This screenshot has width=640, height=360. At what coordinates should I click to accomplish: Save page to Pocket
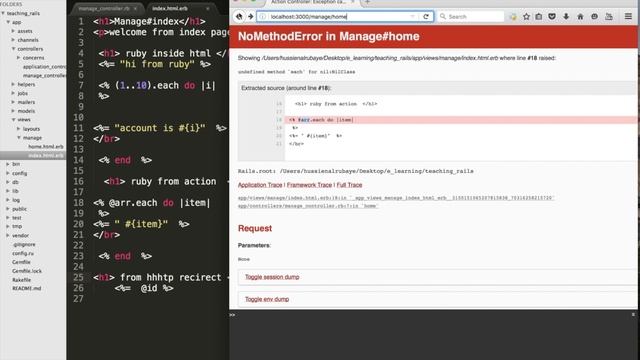click(x=552, y=17)
